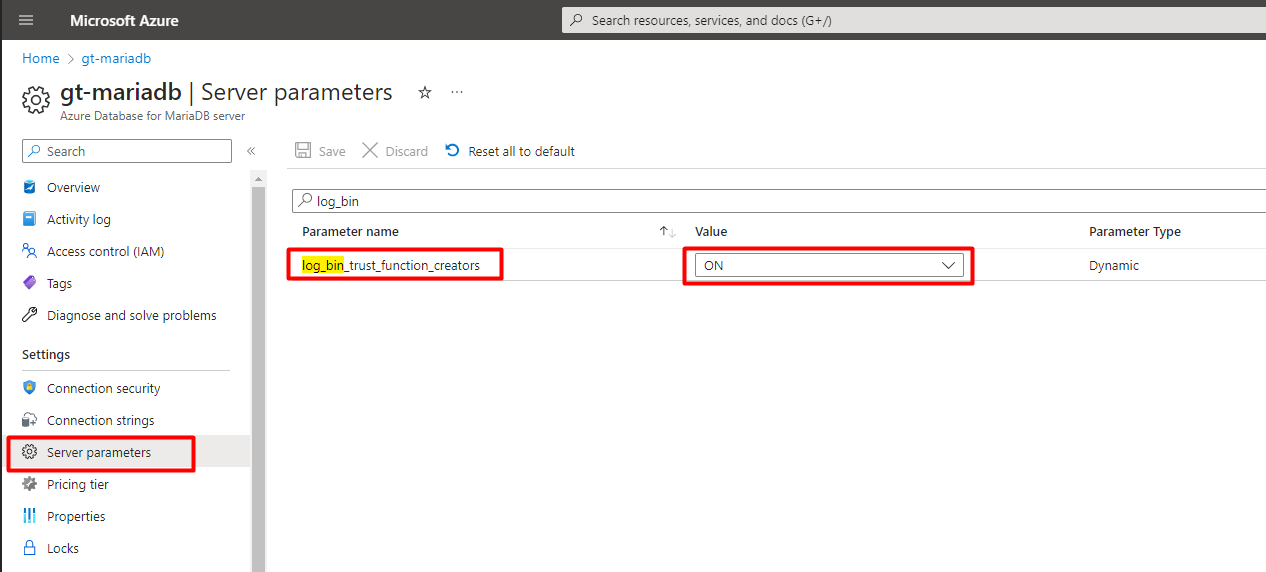Click the Value column header
1266x572 pixels.
[711, 232]
